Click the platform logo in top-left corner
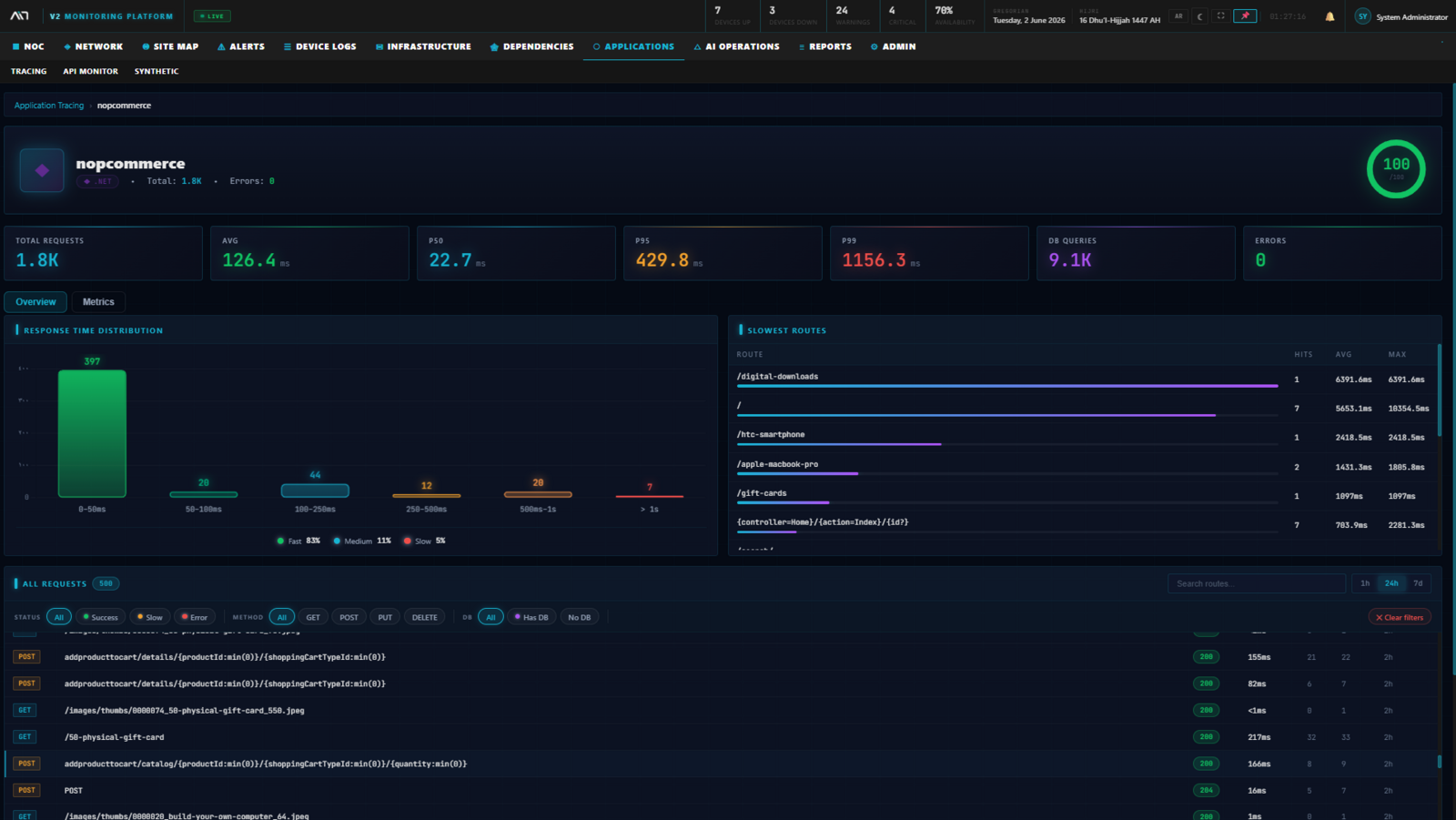The height and width of the screenshot is (820, 1456). coord(20,16)
